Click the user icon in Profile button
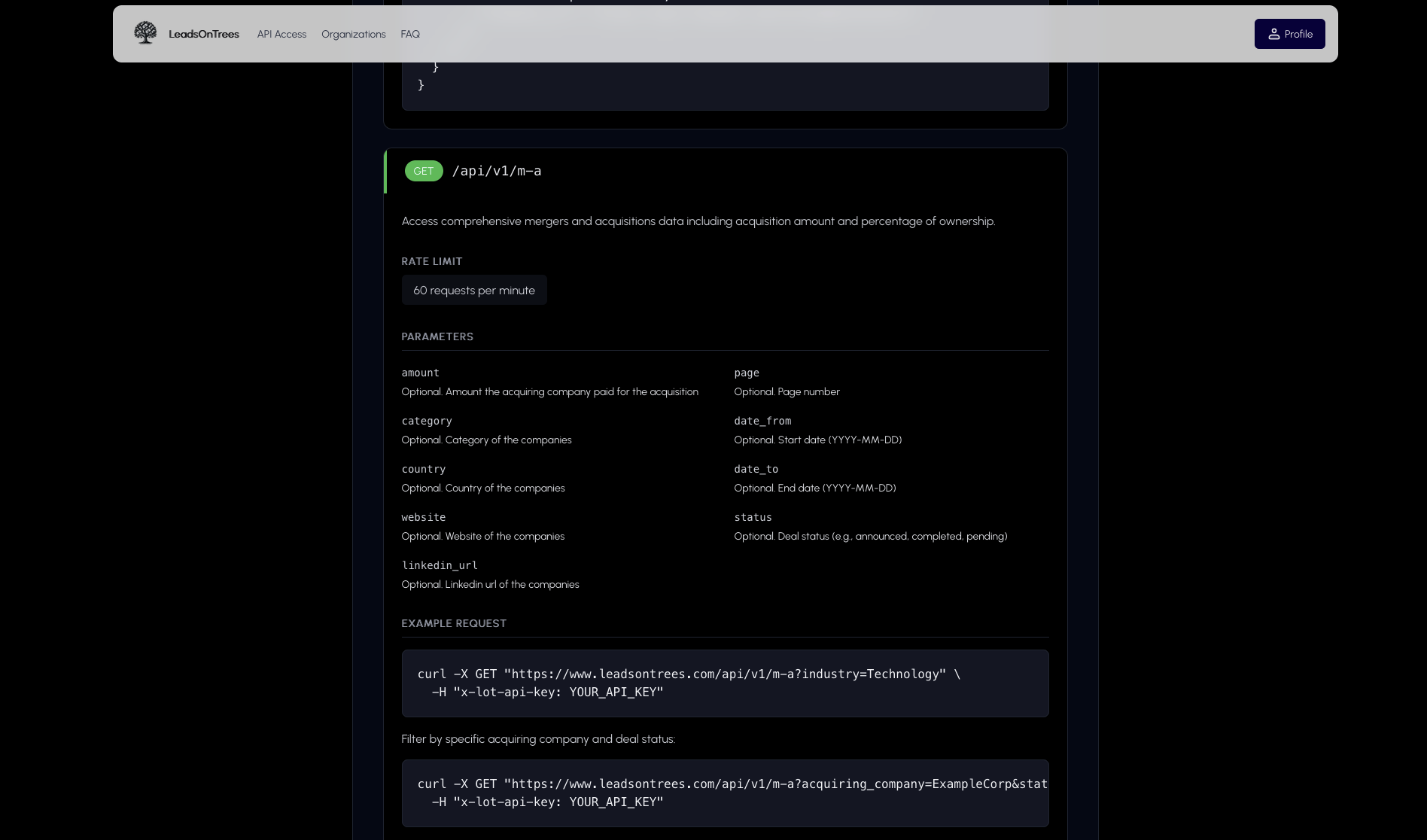 point(1273,34)
